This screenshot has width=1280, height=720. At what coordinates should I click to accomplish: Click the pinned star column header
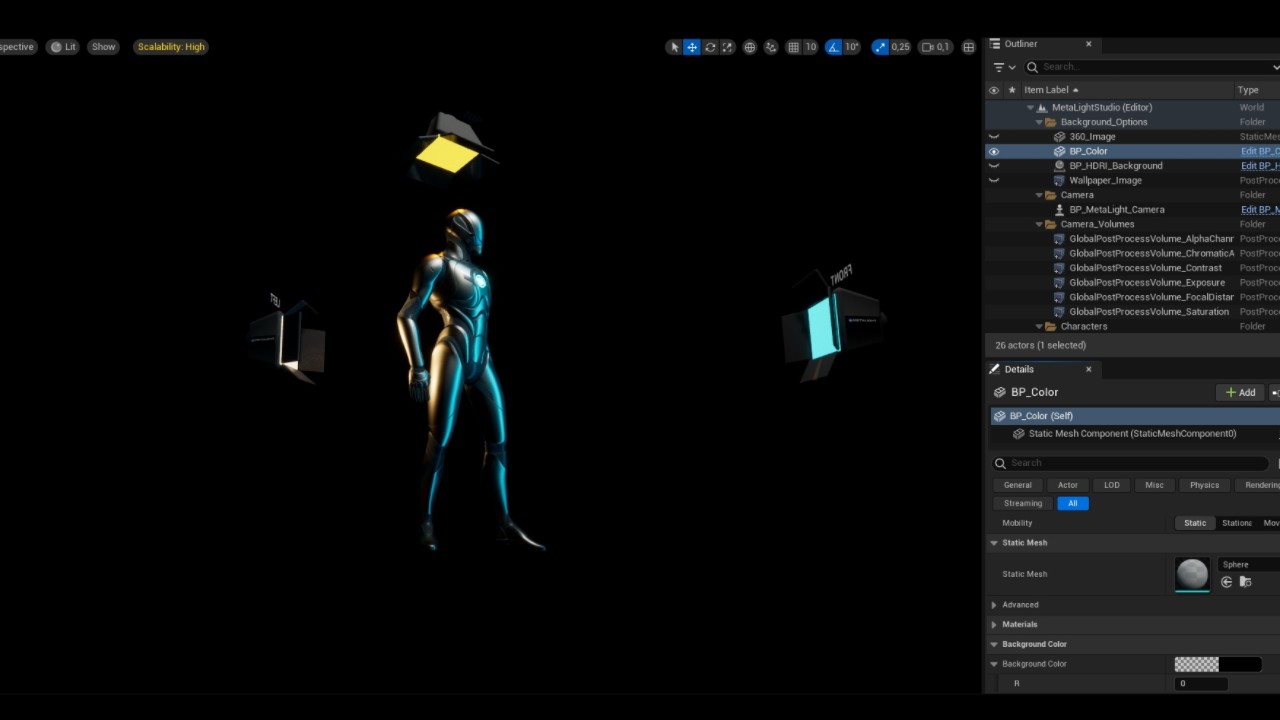[x=1012, y=90]
